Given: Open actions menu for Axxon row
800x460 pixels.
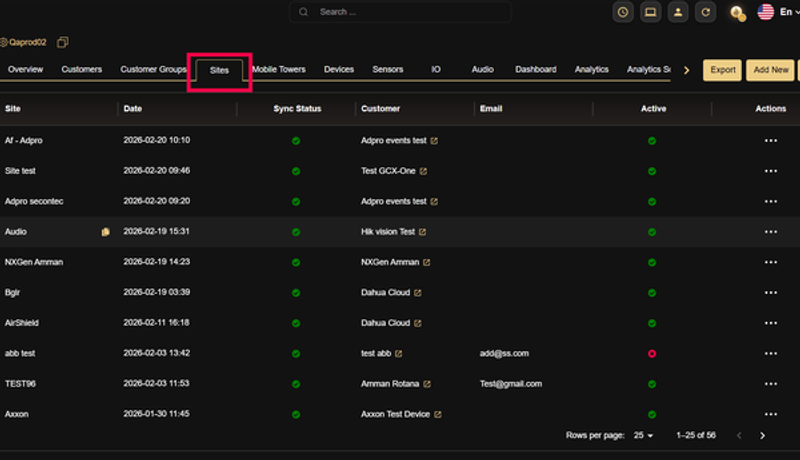Looking at the screenshot, I should tap(770, 415).
